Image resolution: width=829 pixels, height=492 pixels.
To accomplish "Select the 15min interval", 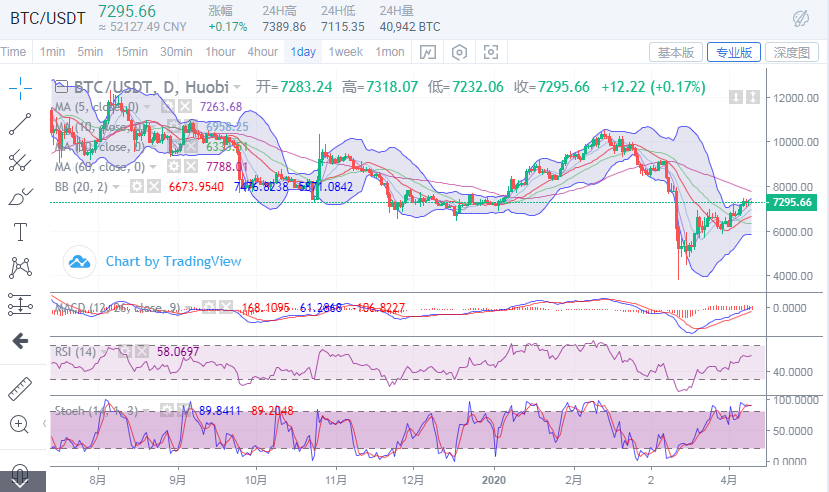I will coord(132,52).
